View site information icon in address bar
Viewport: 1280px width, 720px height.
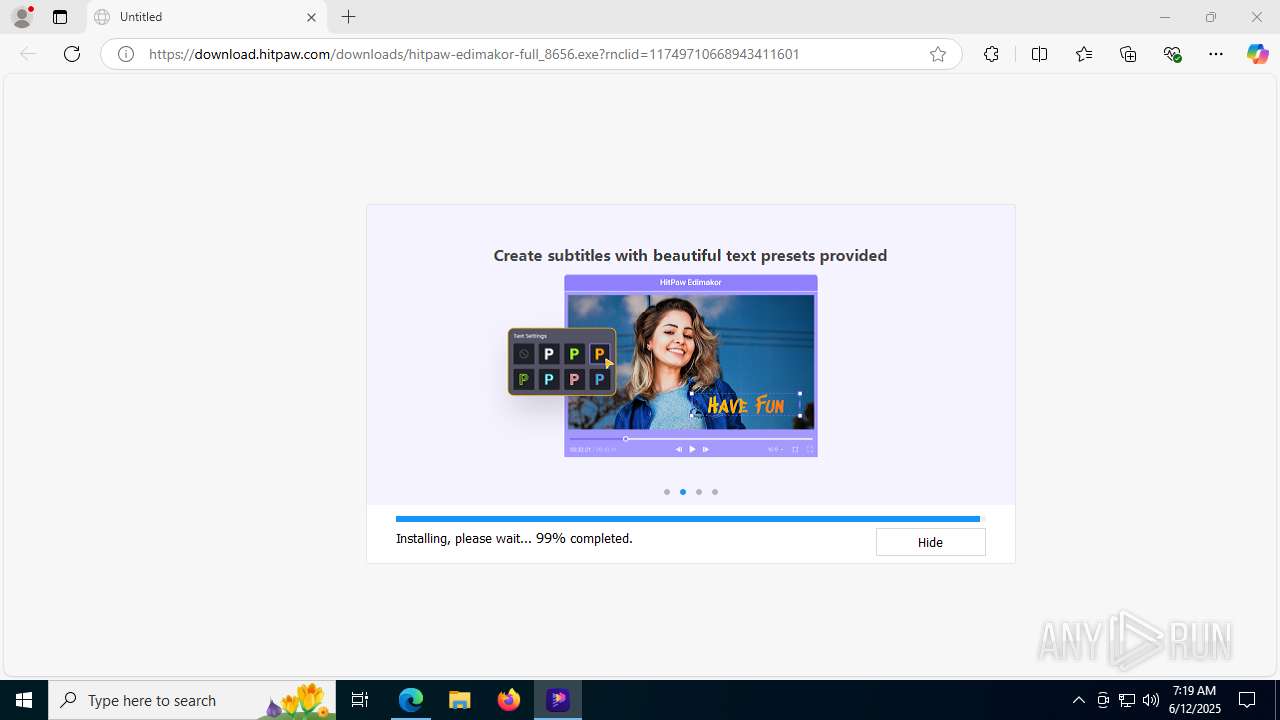point(126,54)
